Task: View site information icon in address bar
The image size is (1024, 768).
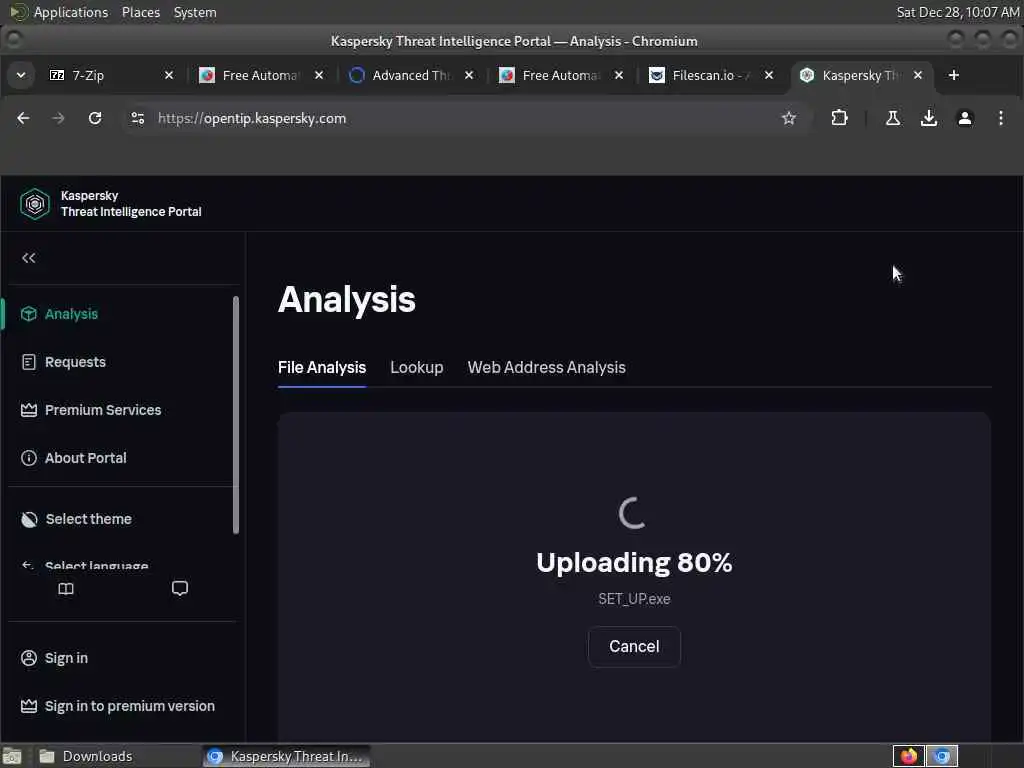Action: click(x=137, y=118)
